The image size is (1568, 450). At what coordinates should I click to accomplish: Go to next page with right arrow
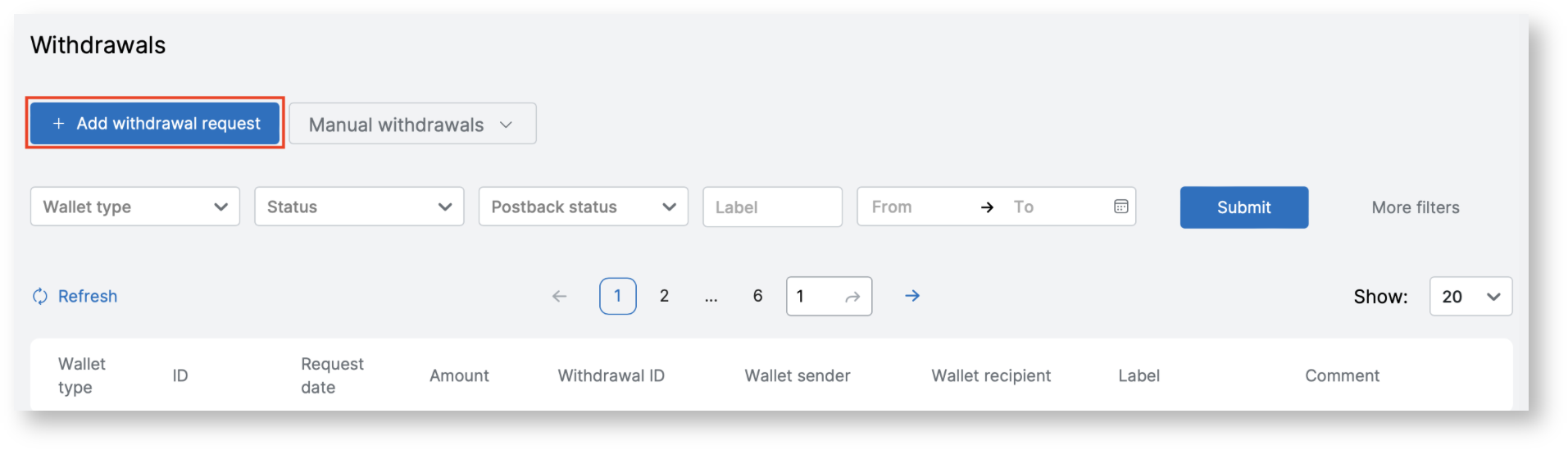pyautogui.click(x=912, y=296)
